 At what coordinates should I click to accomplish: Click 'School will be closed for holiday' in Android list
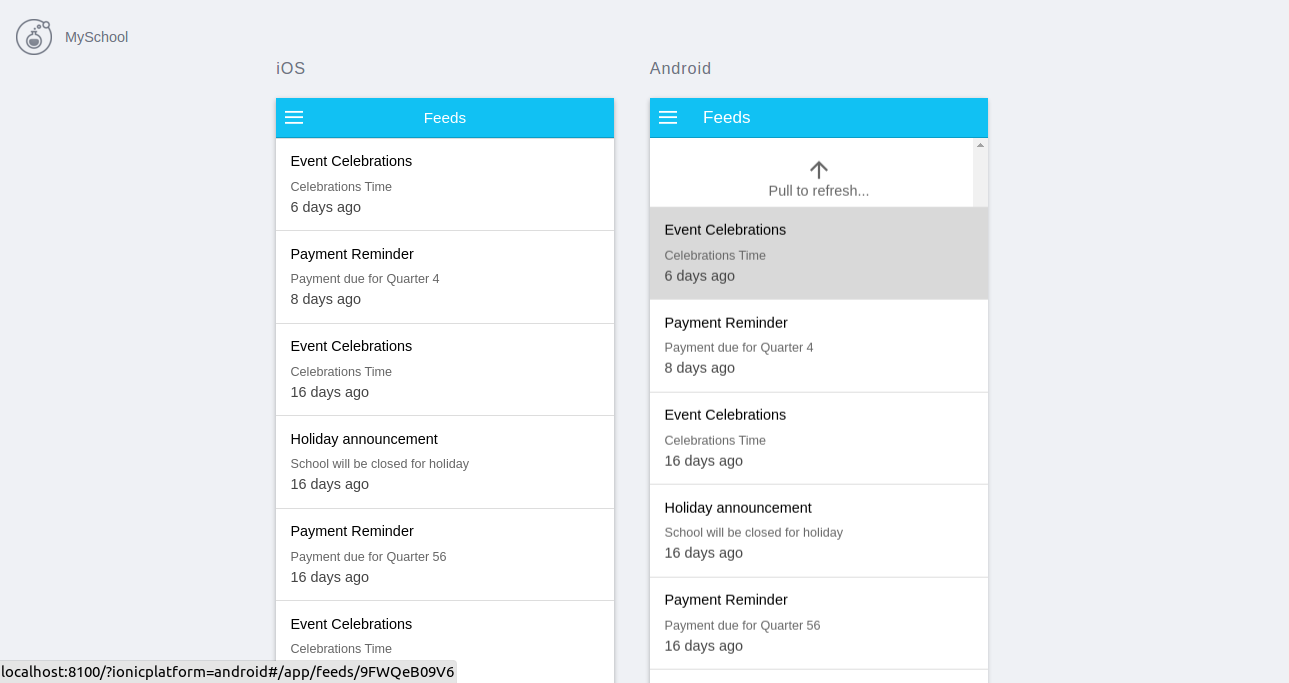point(754,533)
